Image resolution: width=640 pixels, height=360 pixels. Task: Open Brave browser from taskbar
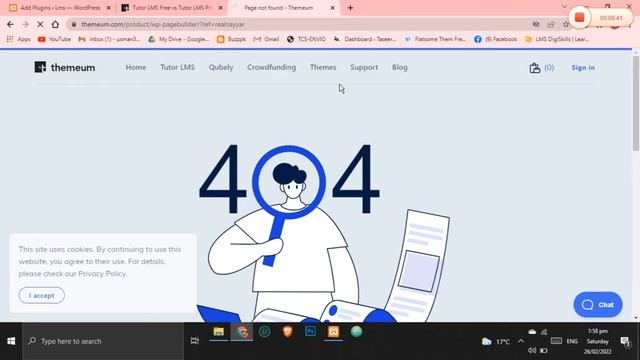pos(287,332)
